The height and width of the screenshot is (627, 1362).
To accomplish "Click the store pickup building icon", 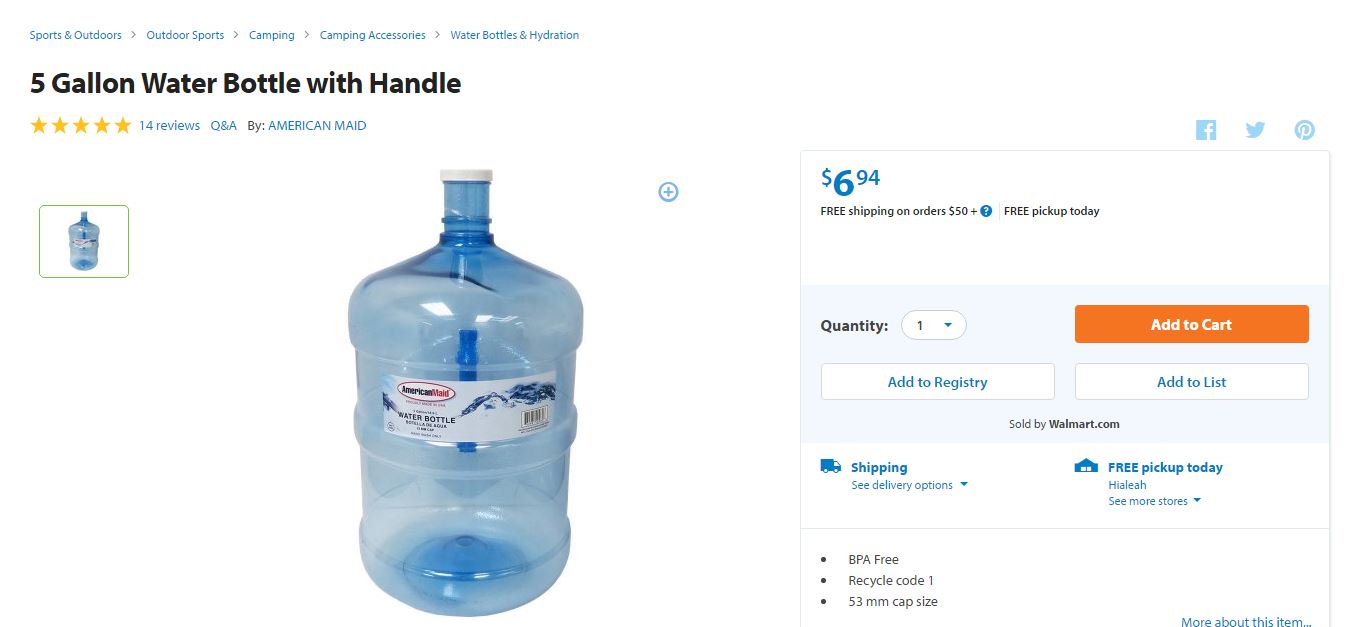I will click(x=1086, y=466).
